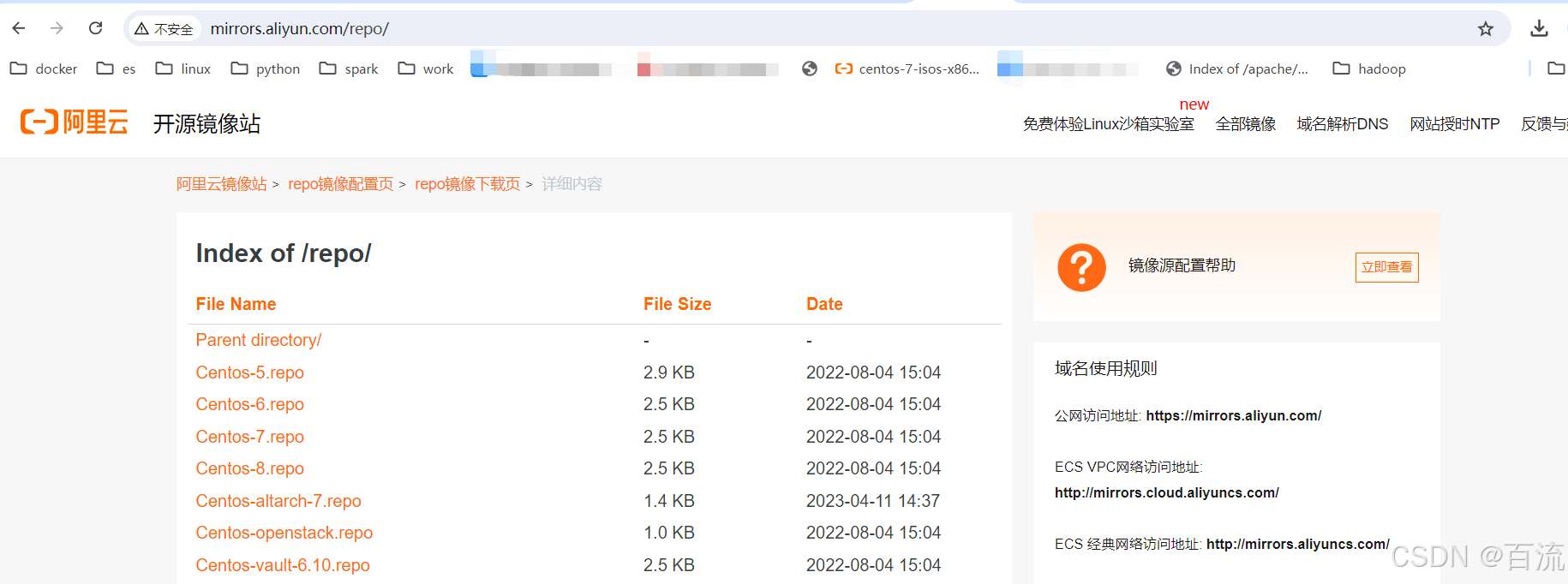Bookmark this page with star icon
The width and height of the screenshot is (1568, 584).
pos(1486,29)
